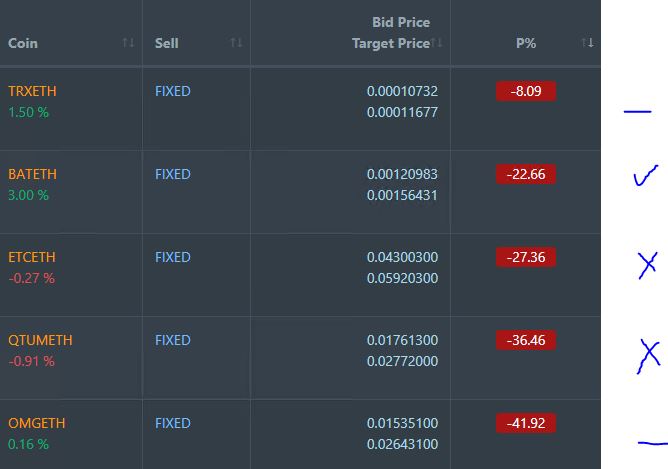
Task: Select the -41.92 profit badge
Action: click(x=526, y=423)
